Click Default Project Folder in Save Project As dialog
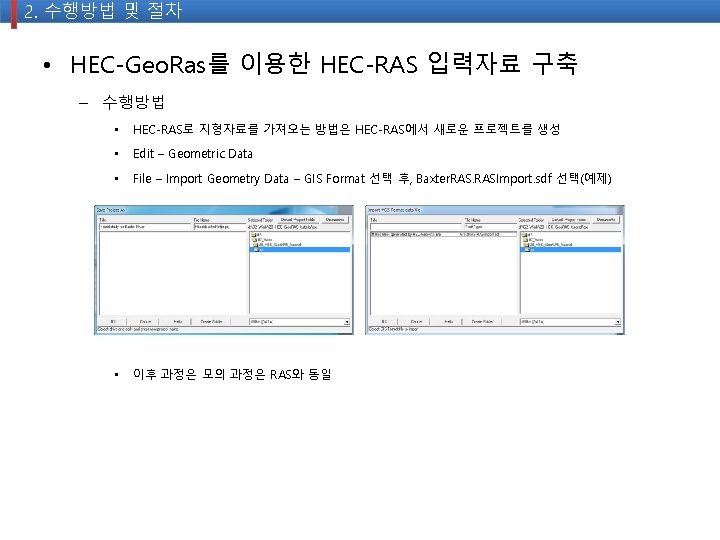 (298, 219)
